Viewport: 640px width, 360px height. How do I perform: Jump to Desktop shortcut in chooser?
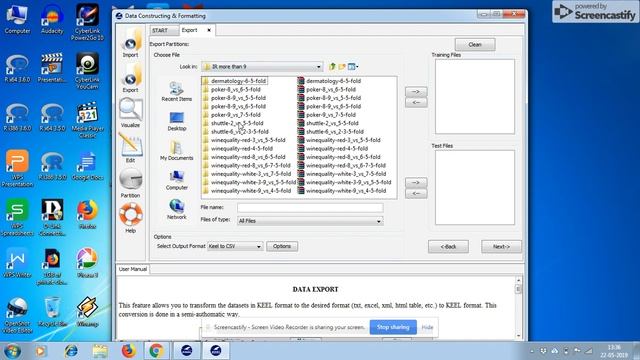coord(176,121)
